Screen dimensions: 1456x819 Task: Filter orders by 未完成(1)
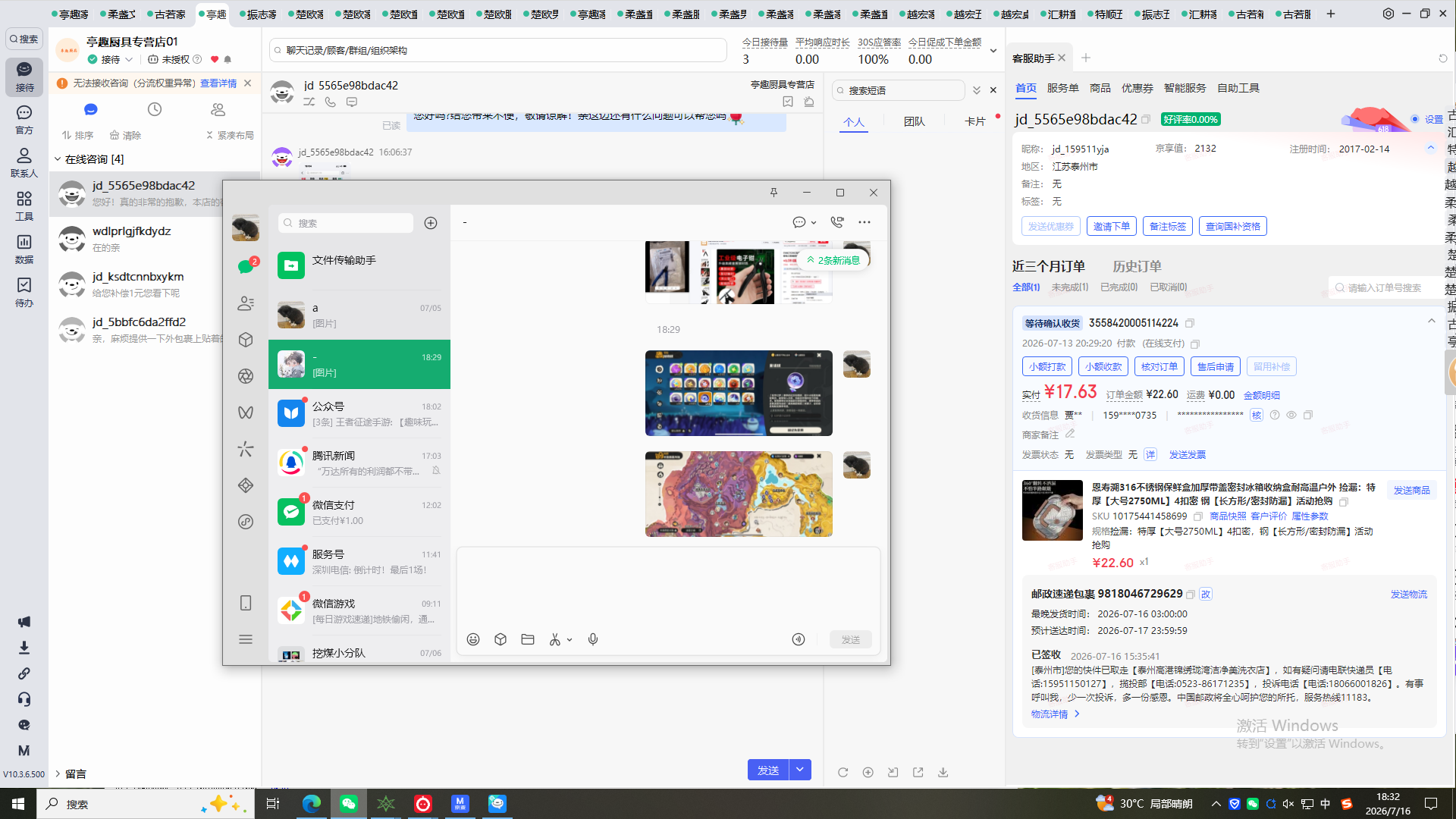1069,287
